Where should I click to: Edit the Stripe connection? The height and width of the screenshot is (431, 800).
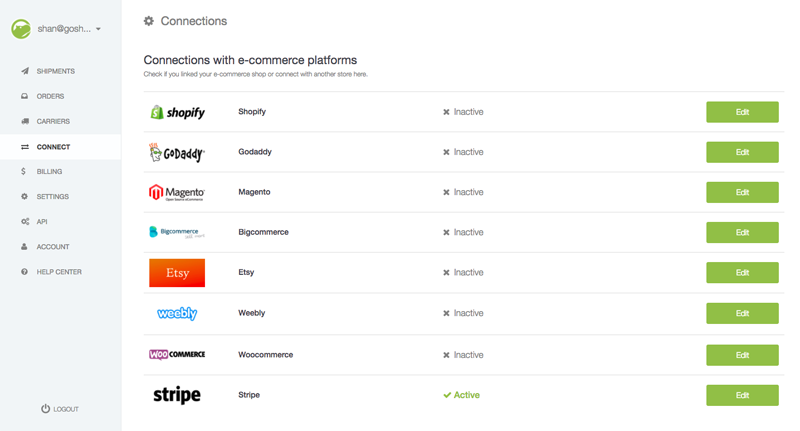click(x=742, y=395)
